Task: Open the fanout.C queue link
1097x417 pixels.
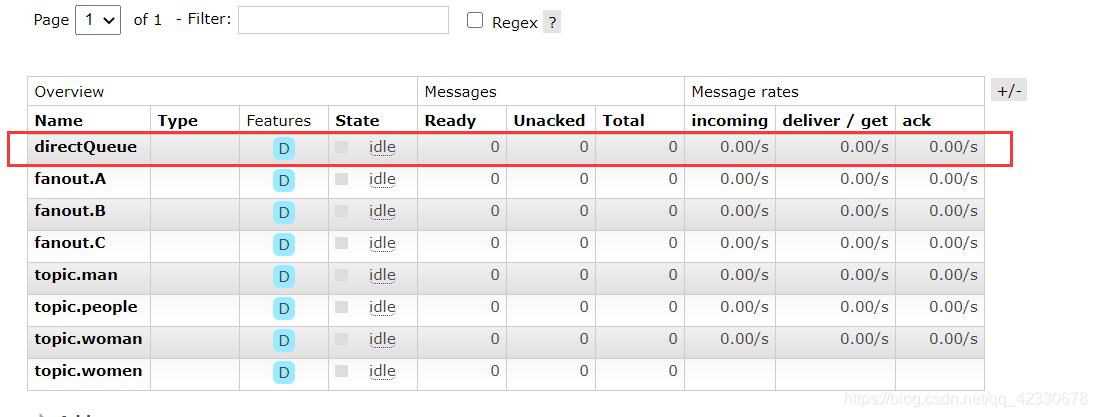Action: pos(70,243)
